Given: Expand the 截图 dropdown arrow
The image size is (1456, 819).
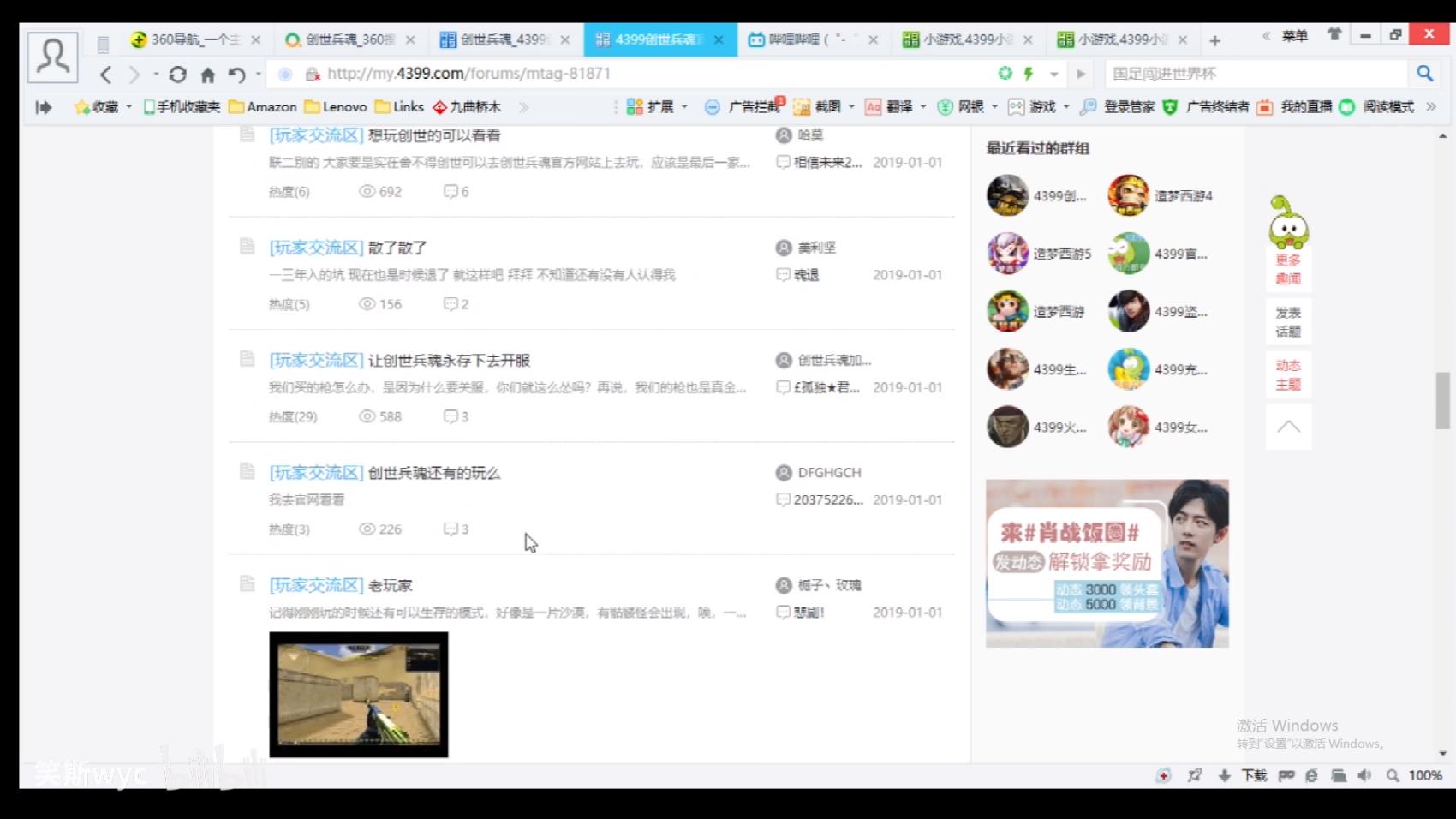Looking at the screenshot, I should coord(852,107).
